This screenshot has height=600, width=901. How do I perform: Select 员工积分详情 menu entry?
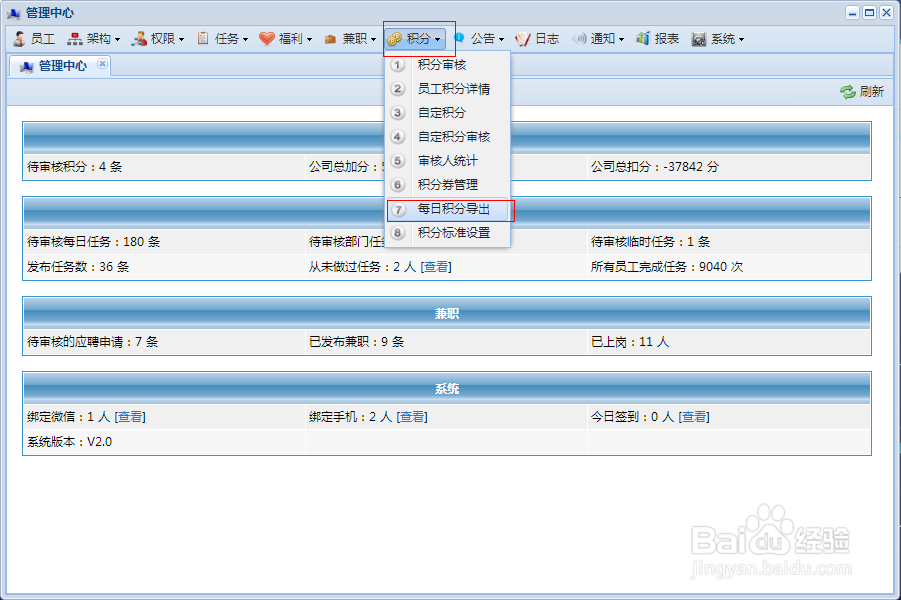(x=448, y=89)
